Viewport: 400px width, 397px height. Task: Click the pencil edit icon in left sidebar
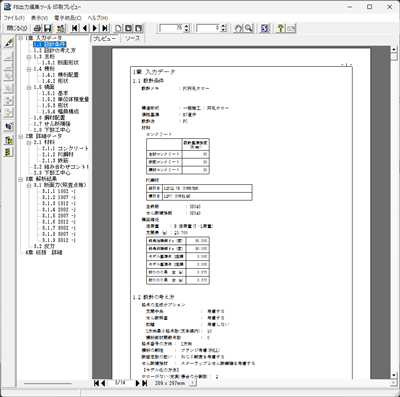(x=9, y=43)
